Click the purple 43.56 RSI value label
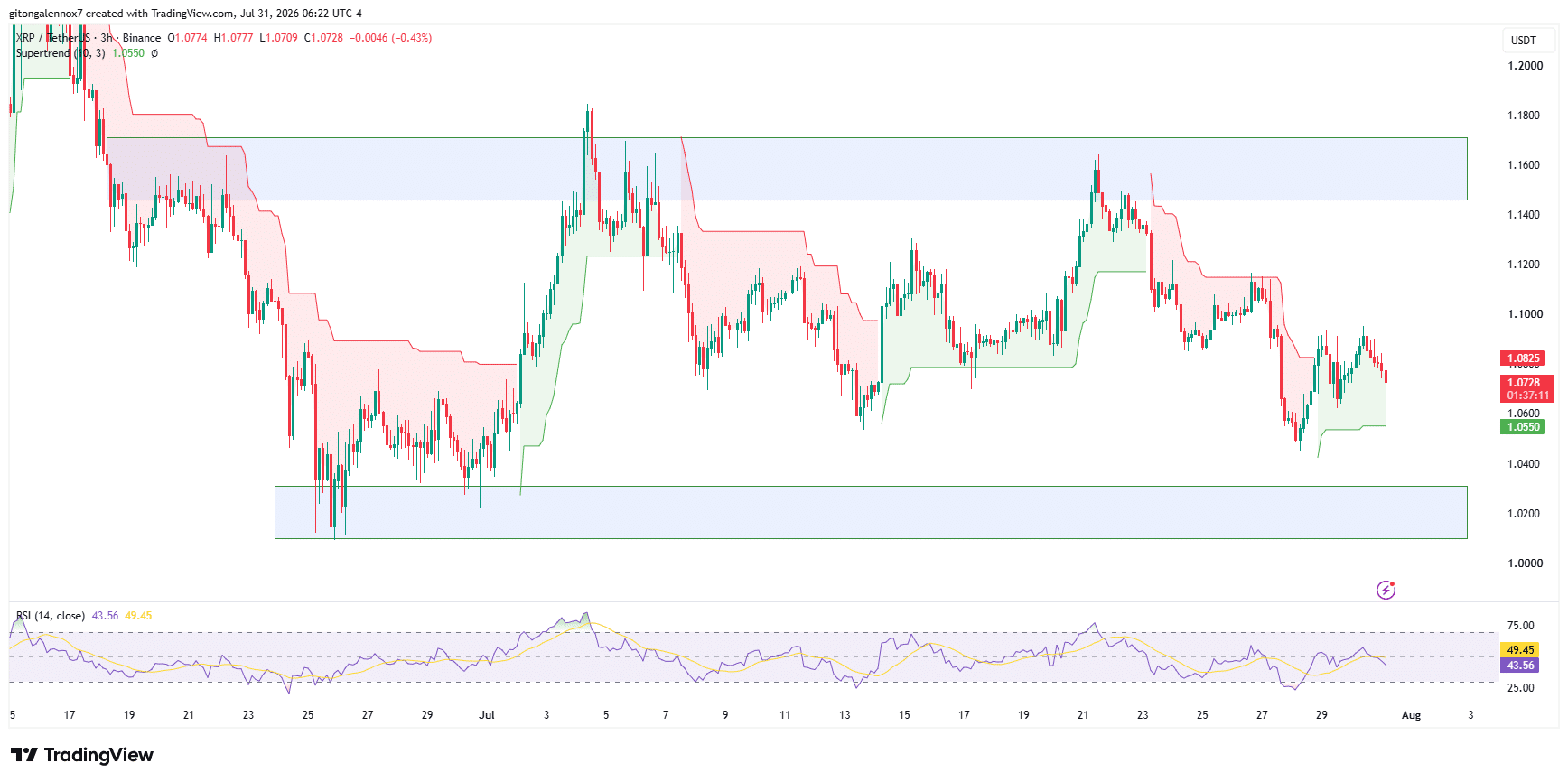Viewport: 1568px width, 782px height. pos(1520,666)
